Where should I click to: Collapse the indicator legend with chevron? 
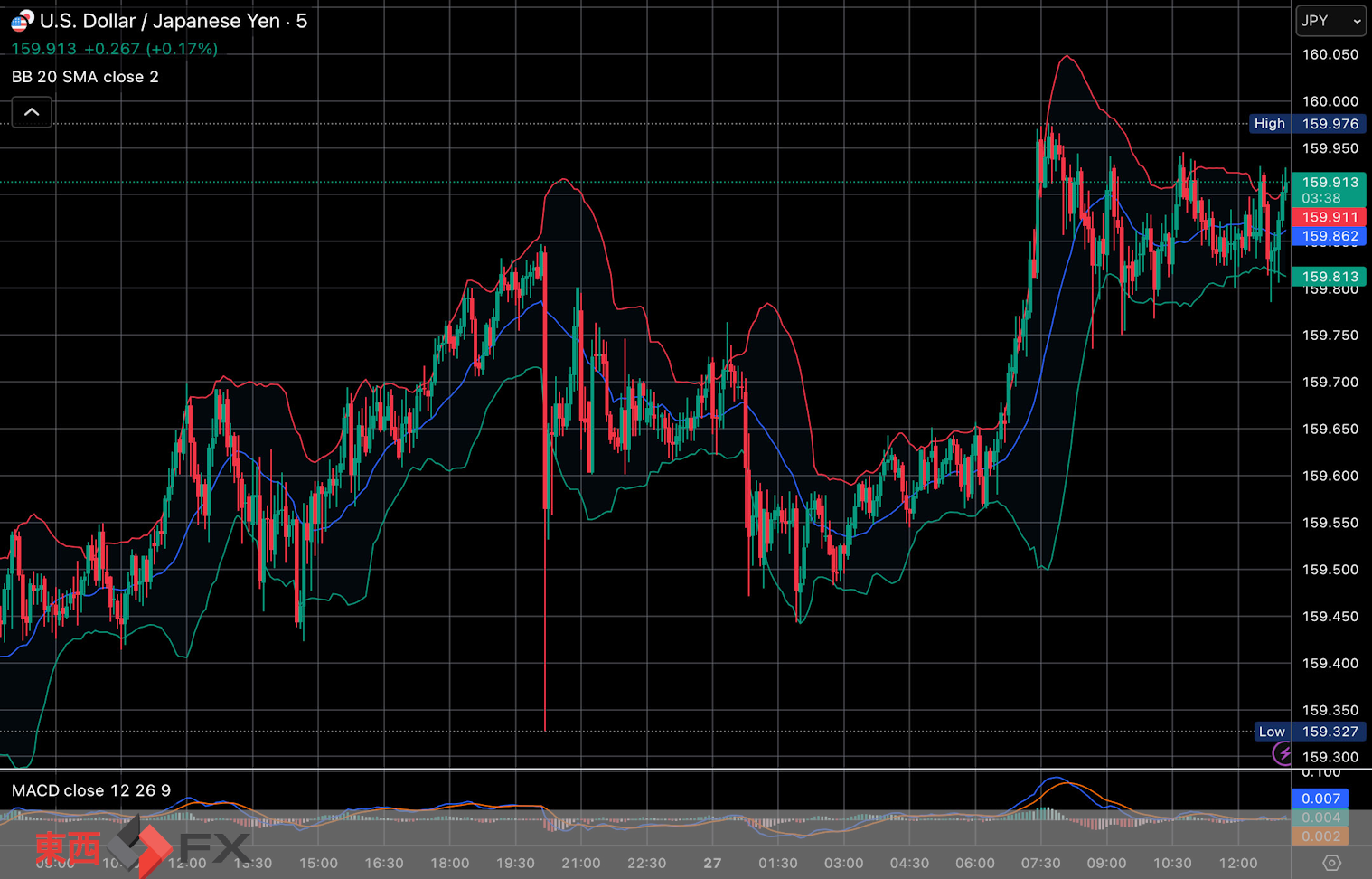pyautogui.click(x=32, y=112)
